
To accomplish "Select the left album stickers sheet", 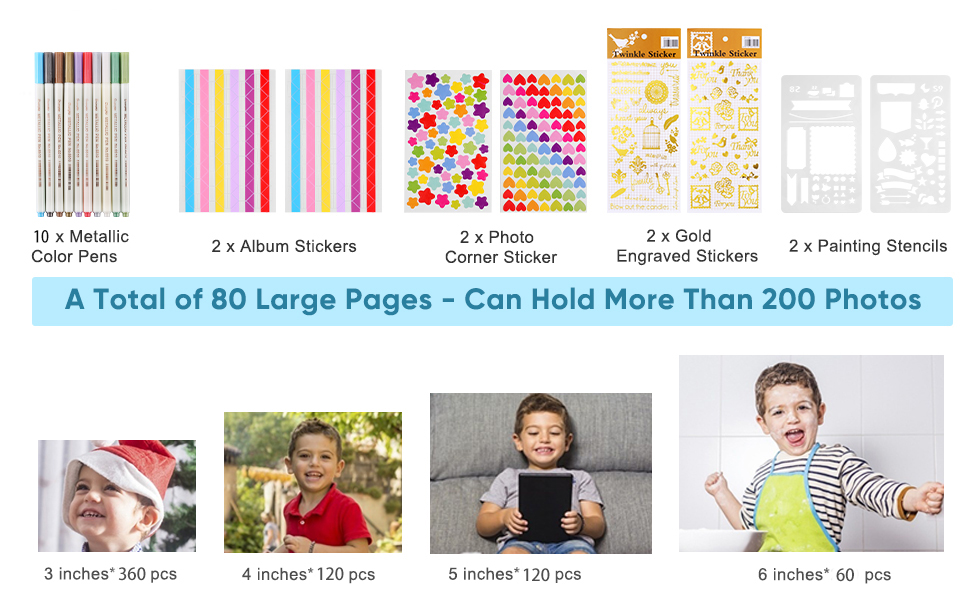I will click(227, 140).
